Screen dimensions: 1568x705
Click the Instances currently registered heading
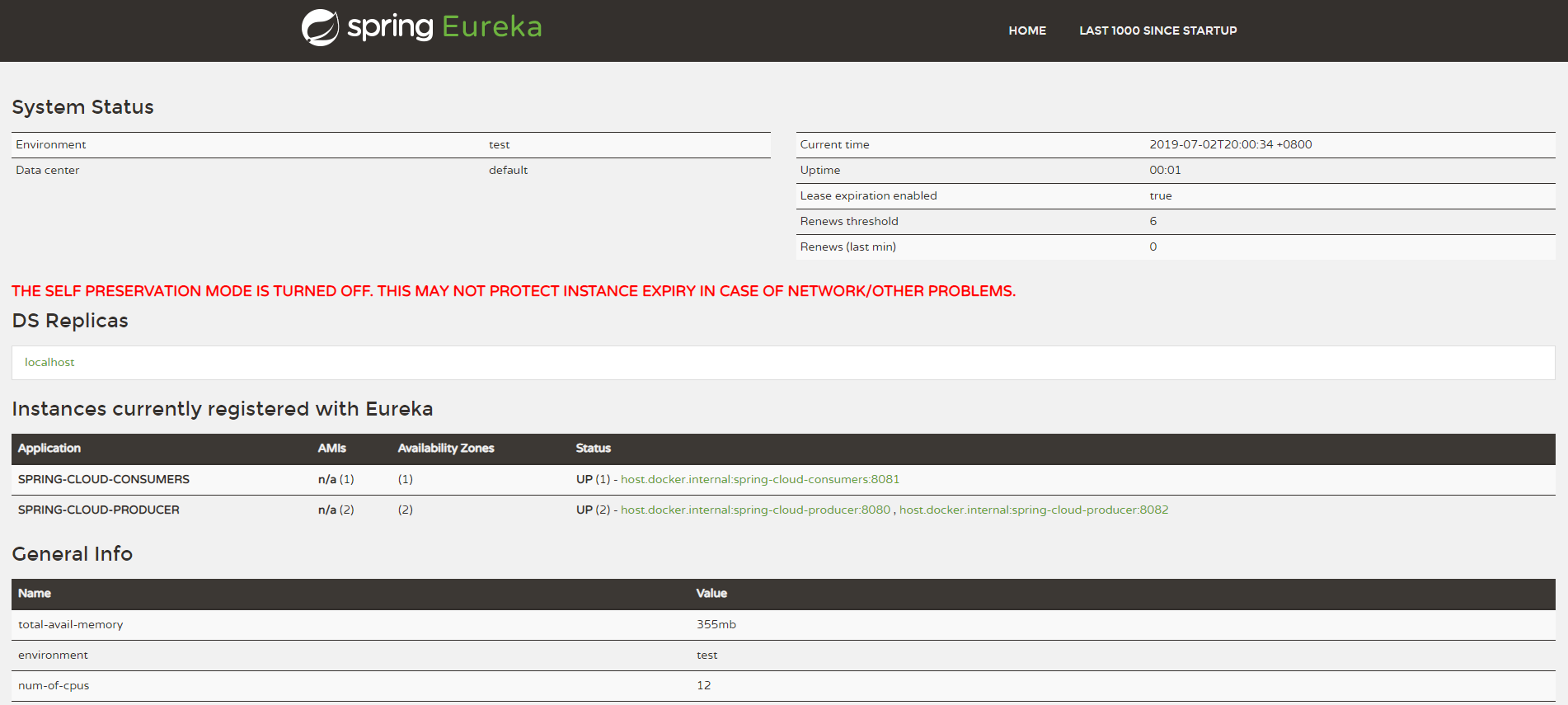(223, 409)
